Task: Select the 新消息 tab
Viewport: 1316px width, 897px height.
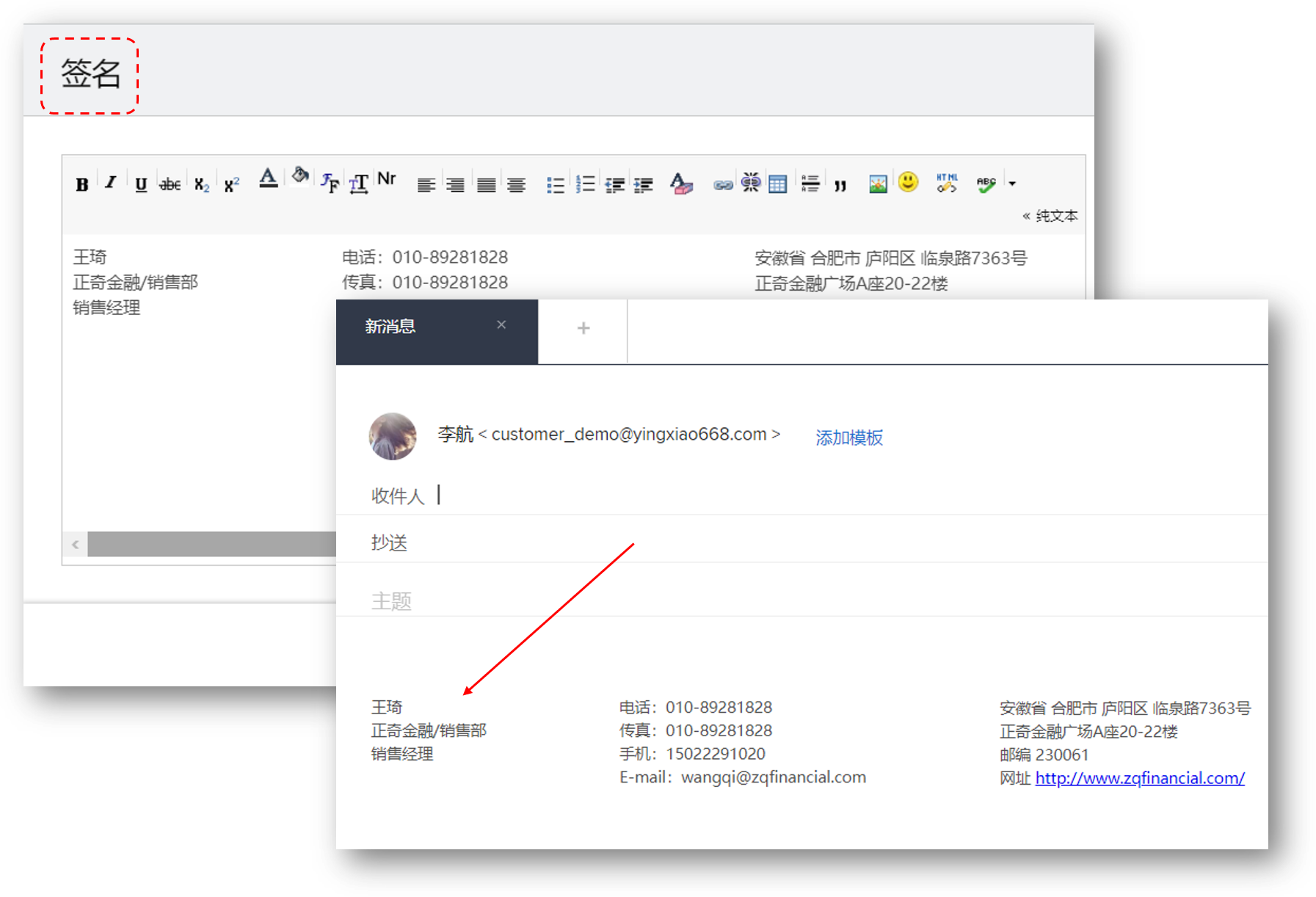Action: (390, 327)
